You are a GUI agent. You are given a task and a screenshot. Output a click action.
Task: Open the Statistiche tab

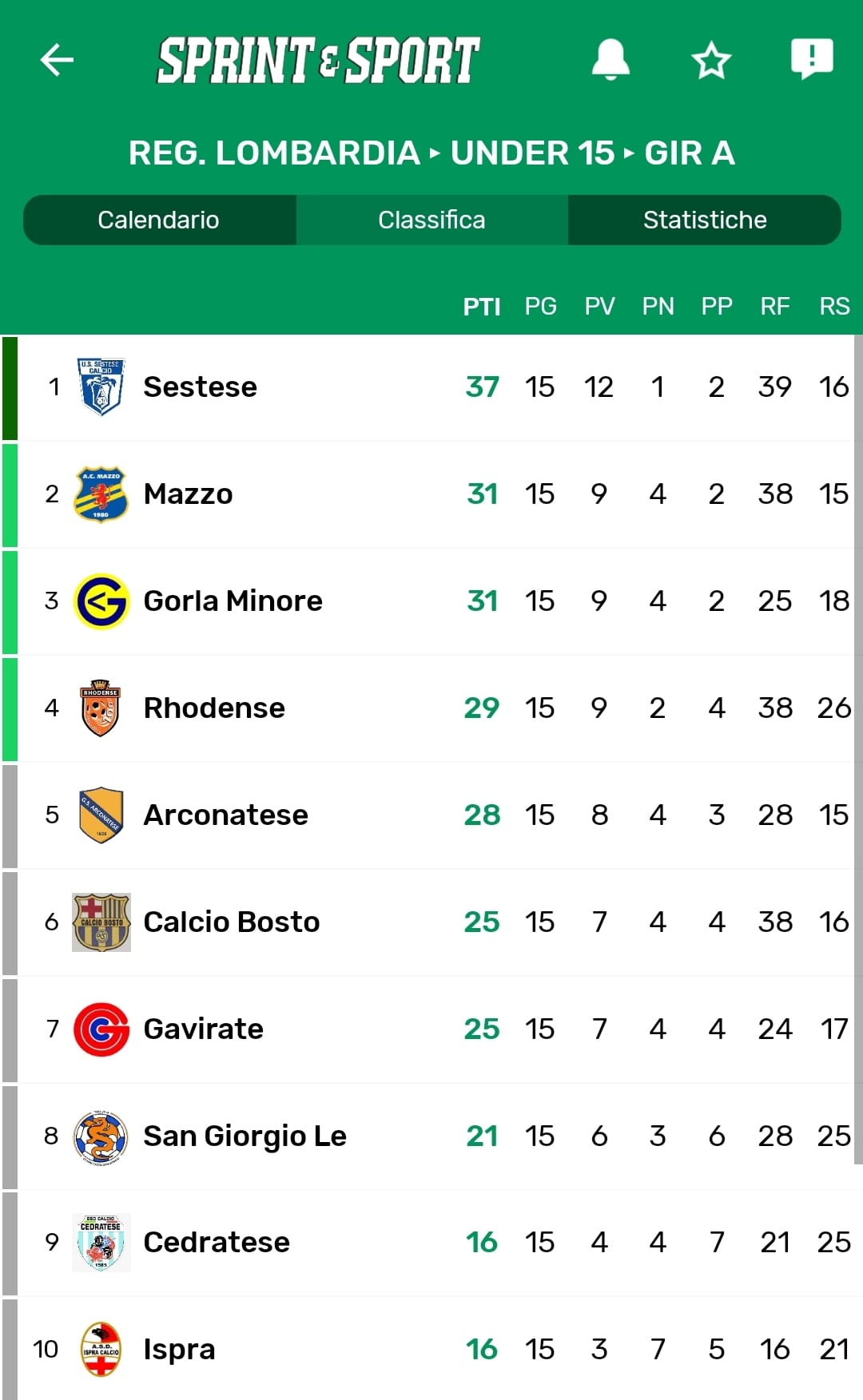pos(704,220)
